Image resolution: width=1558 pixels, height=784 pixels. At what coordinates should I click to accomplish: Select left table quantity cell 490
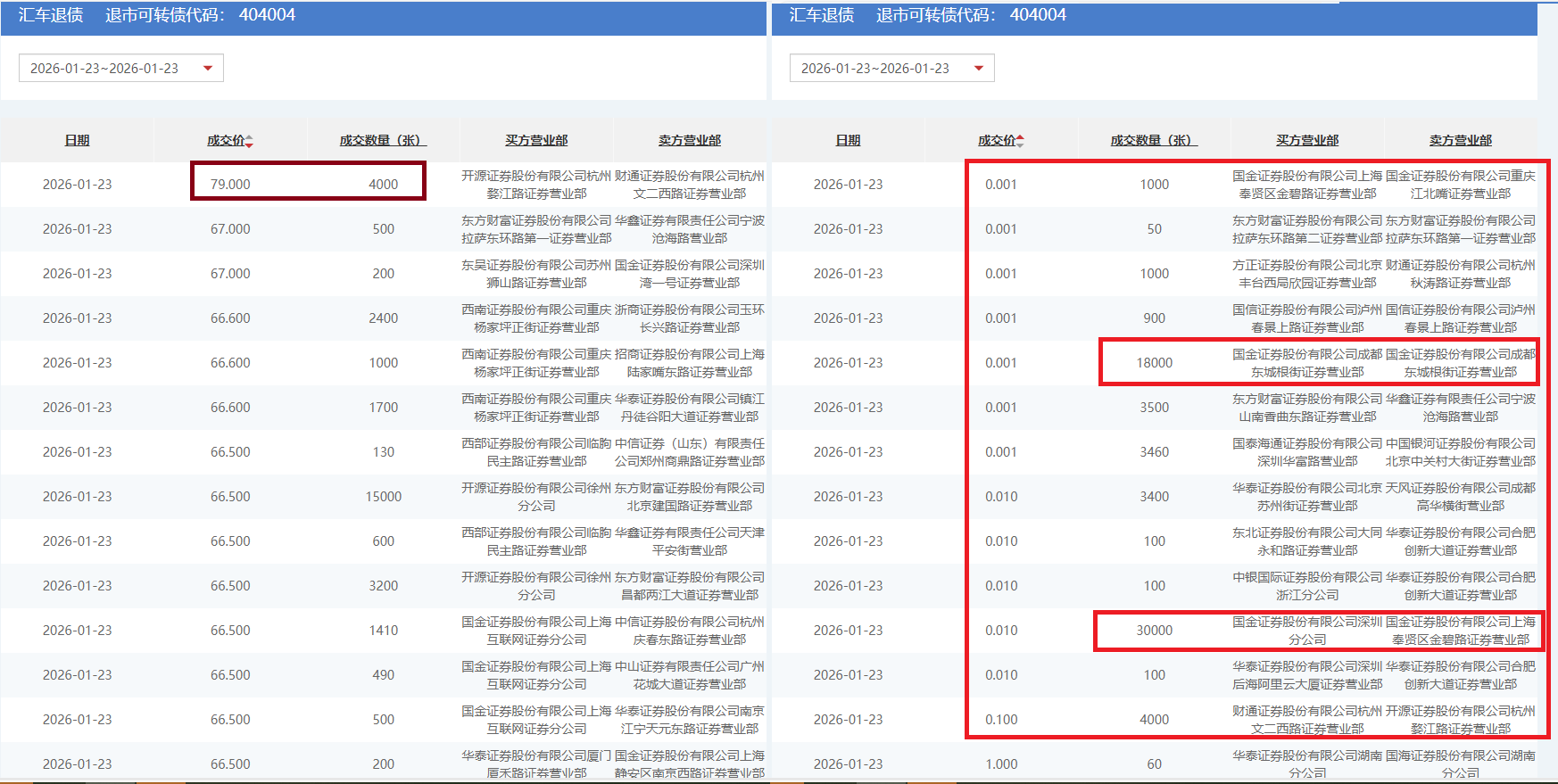pos(384,675)
